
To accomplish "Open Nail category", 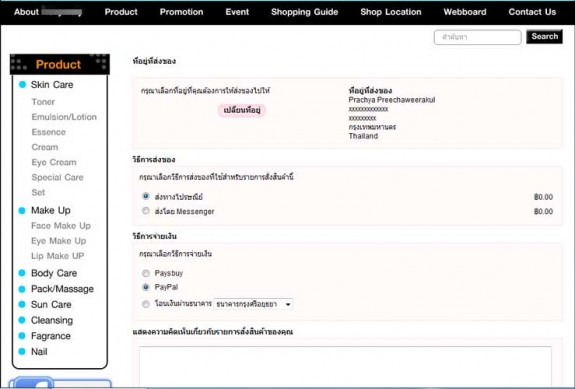I will coord(39,352).
